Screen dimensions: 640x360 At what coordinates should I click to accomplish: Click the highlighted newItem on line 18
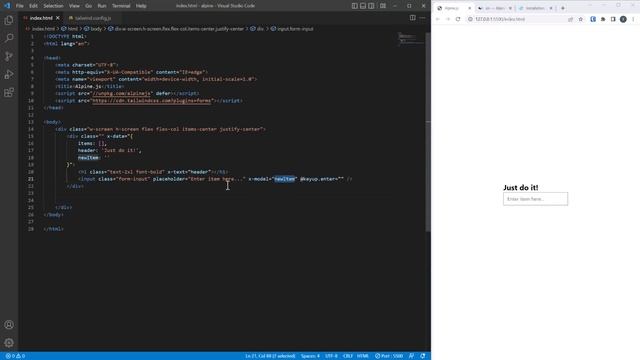(x=88, y=158)
